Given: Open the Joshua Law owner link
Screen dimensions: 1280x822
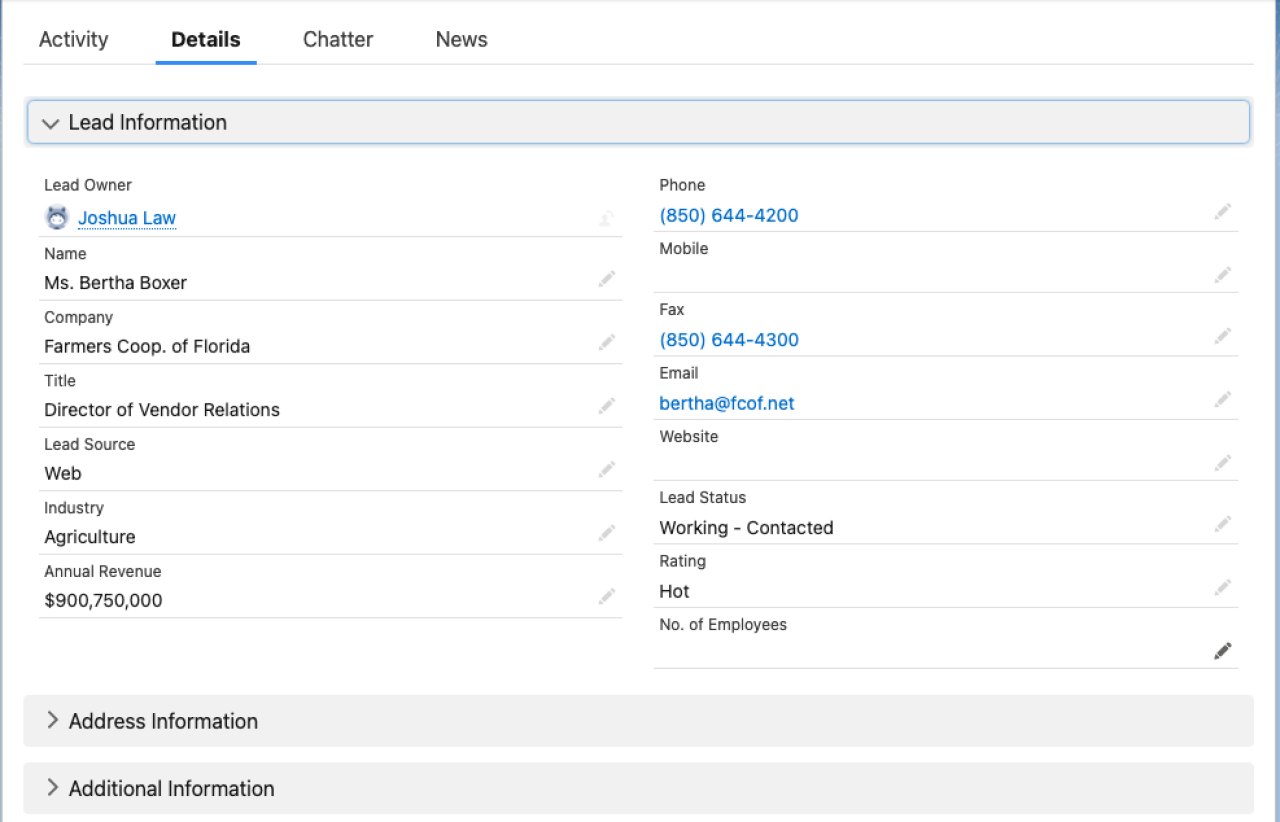Looking at the screenshot, I should 127,218.
